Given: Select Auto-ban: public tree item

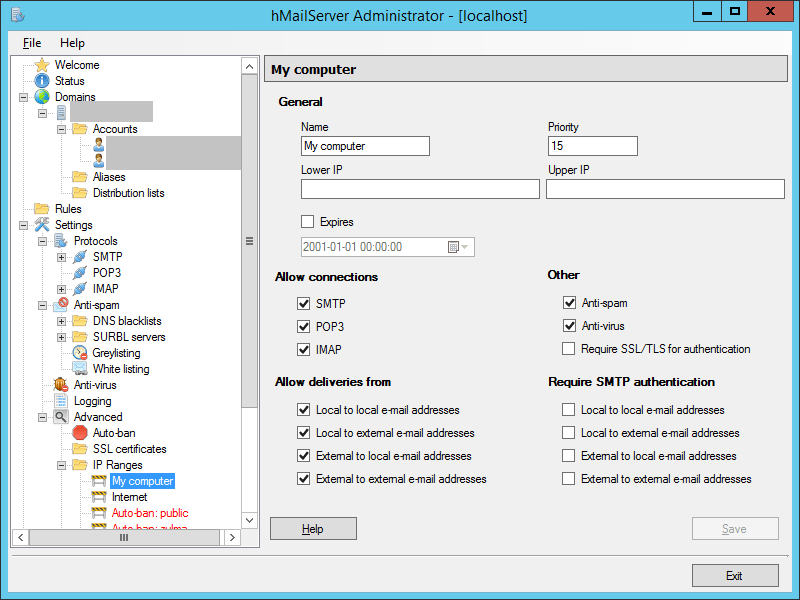Looking at the screenshot, I should point(150,513).
